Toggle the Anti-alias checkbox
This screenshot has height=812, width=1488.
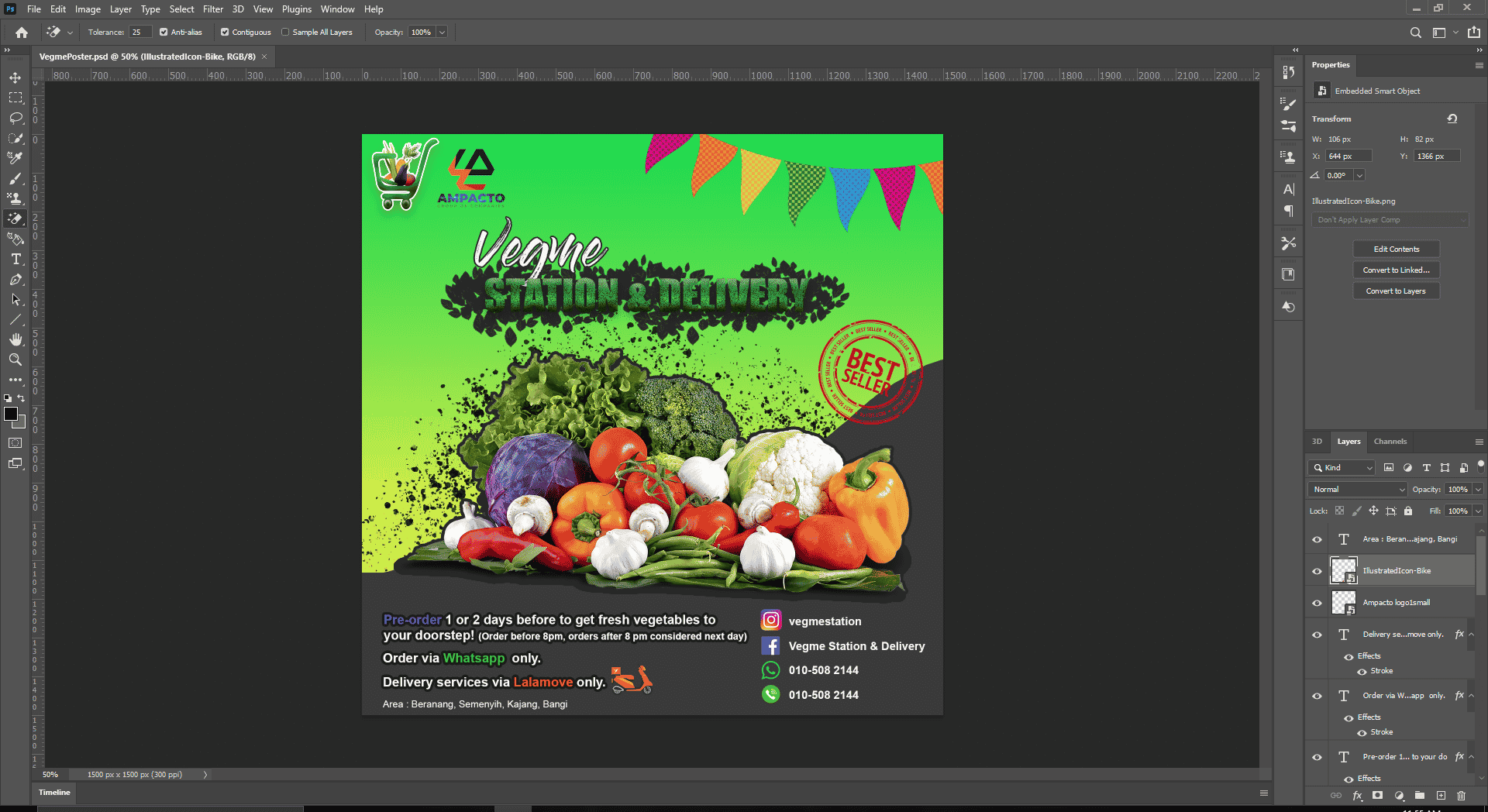[164, 33]
